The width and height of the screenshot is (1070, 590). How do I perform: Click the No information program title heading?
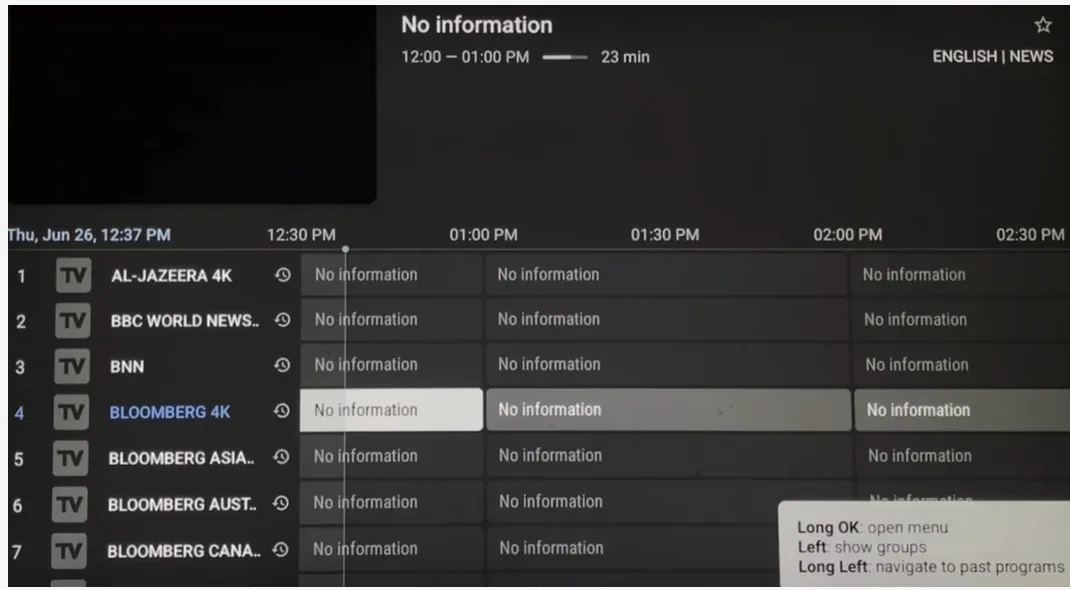[x=477, y=25]
